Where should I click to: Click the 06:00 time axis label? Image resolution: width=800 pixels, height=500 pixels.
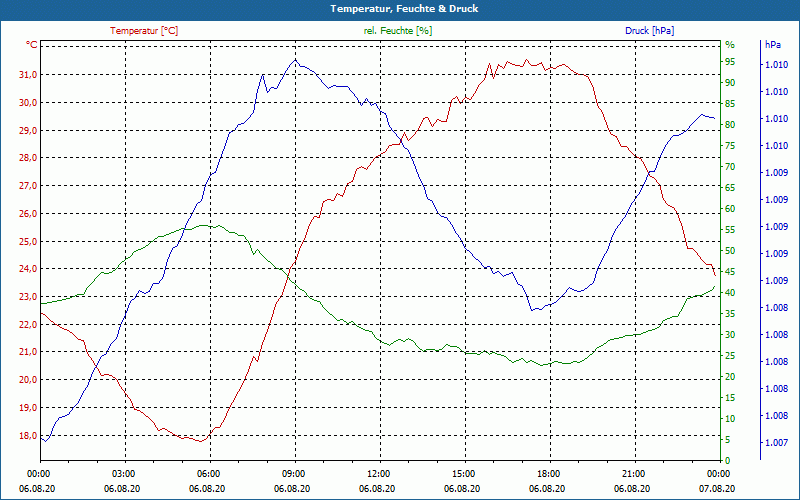tap(209, 473)
